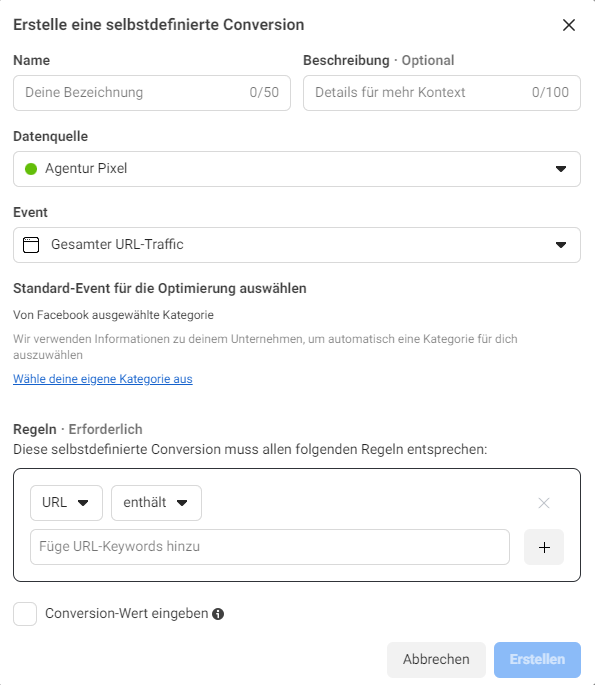This screenshot has height=685, width=595.
Task: Click the Conversion-Wert eingeben label text
Action: (127, 614)
